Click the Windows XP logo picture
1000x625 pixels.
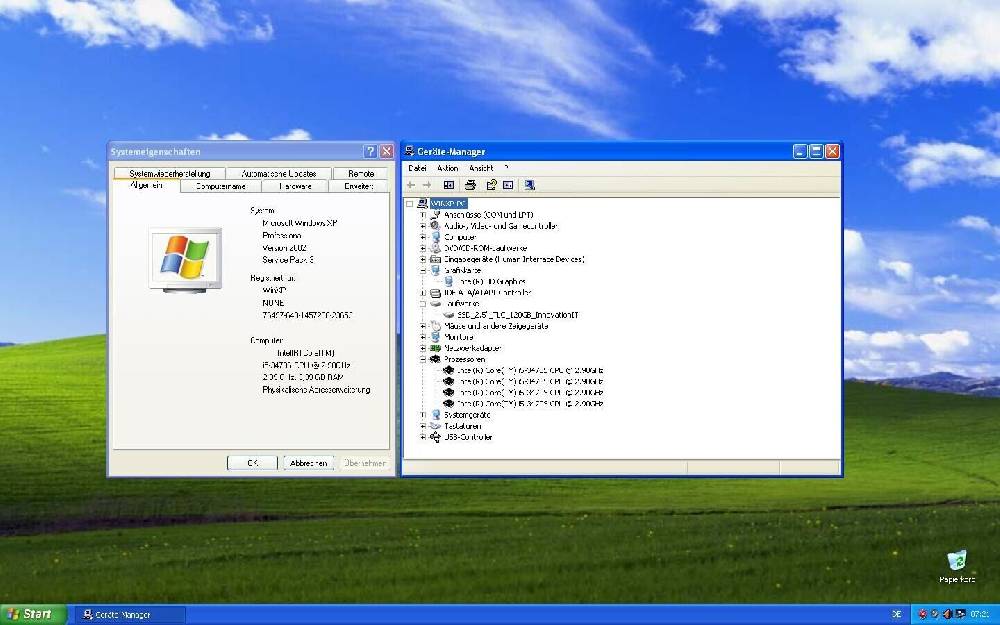pos(186,259)
